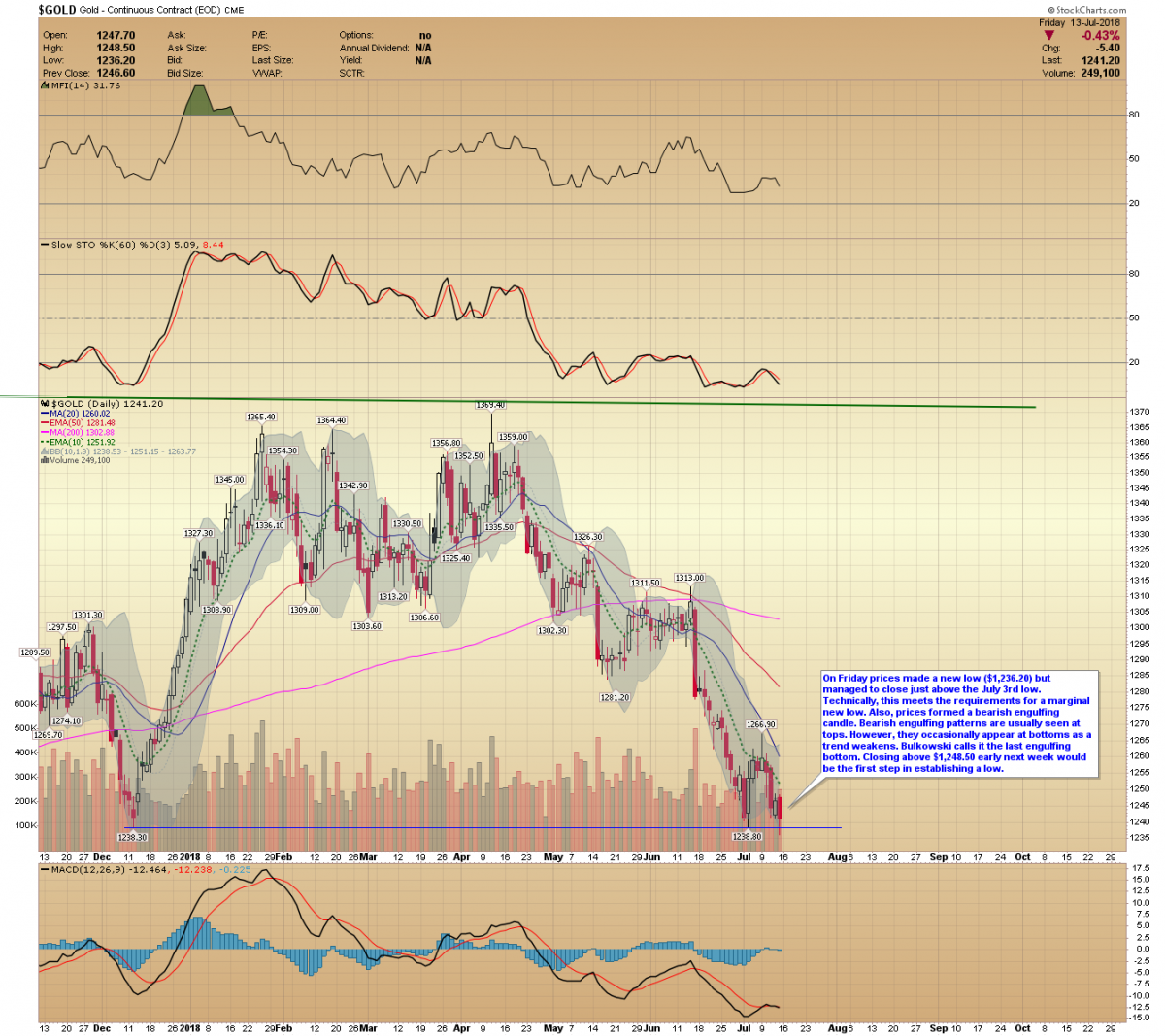Click the green dashed EMA(10) legend entry

tap(78, 442)
